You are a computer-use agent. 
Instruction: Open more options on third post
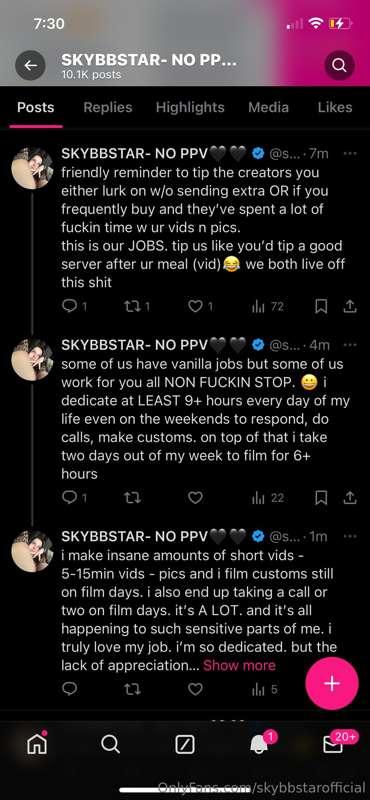pos(350,536)
